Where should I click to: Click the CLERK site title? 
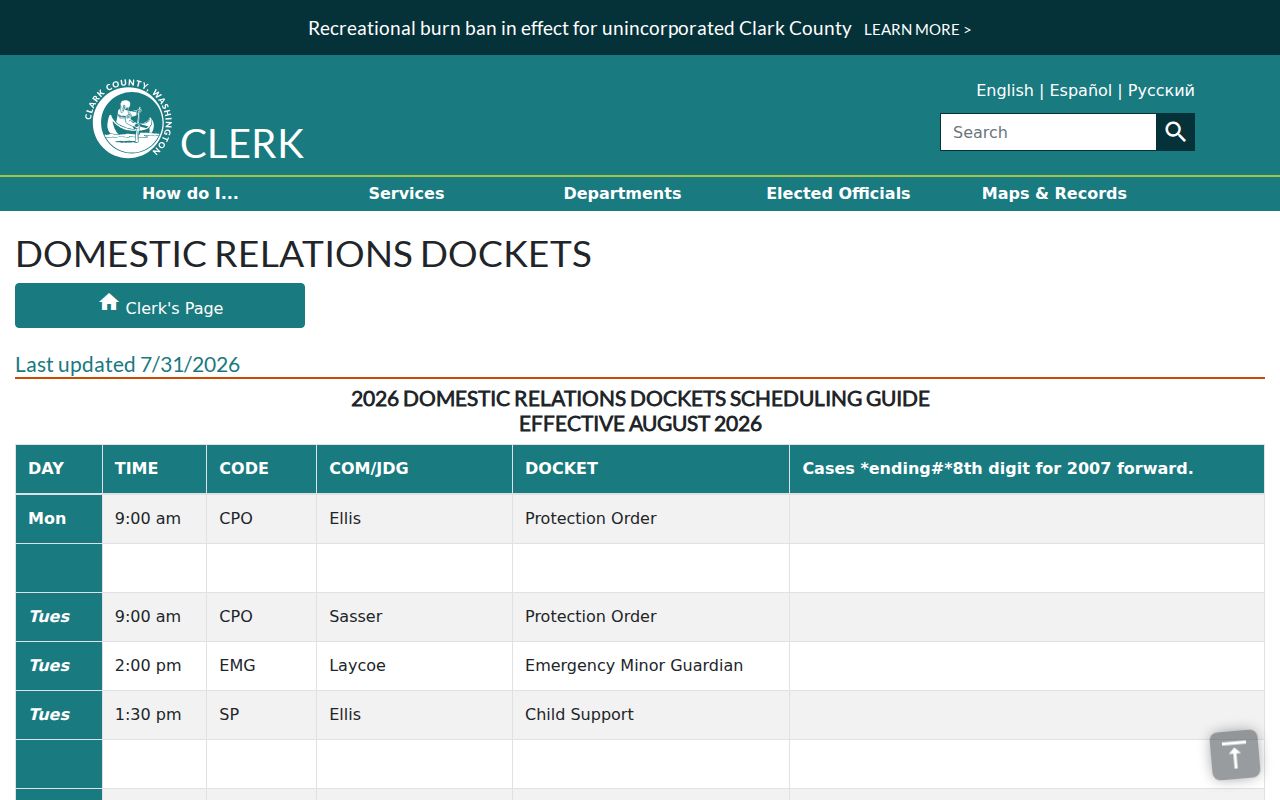point(242,143)
